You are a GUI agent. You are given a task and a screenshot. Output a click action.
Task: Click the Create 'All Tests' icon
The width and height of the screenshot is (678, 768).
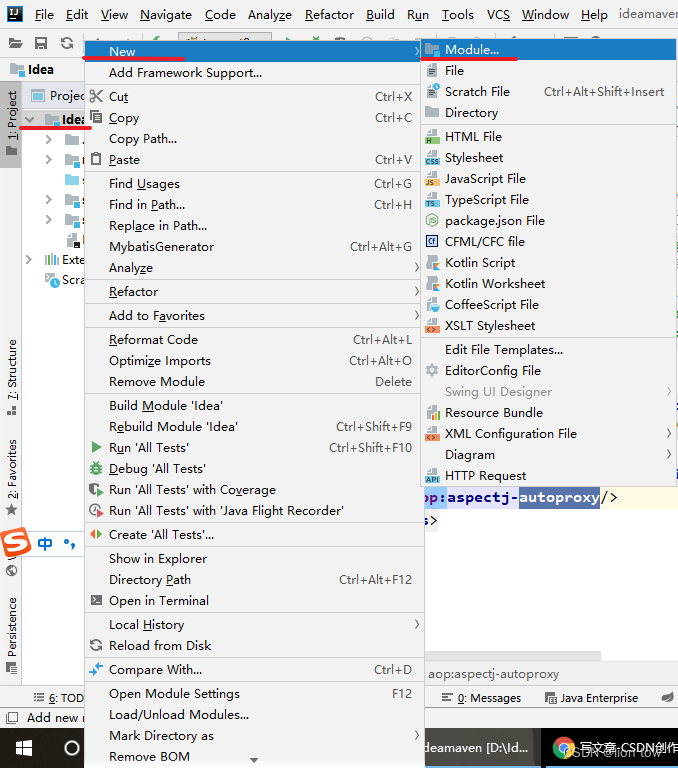96,534
